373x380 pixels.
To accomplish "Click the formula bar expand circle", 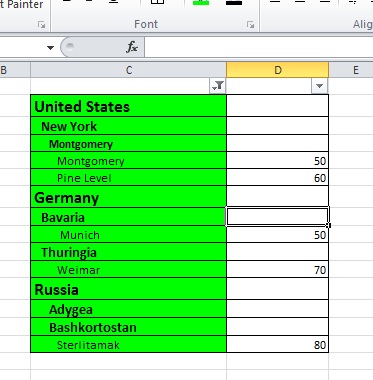I will tap(70, 47).
